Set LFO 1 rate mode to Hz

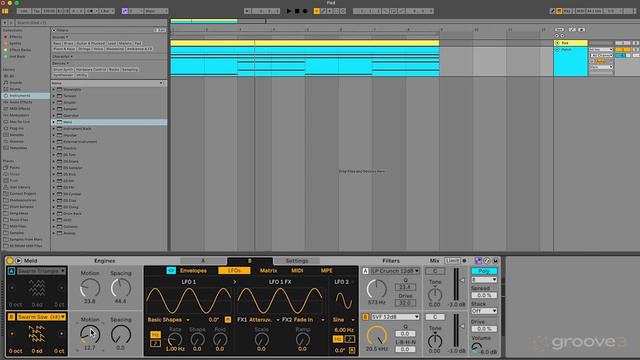[x=155, y=335]
